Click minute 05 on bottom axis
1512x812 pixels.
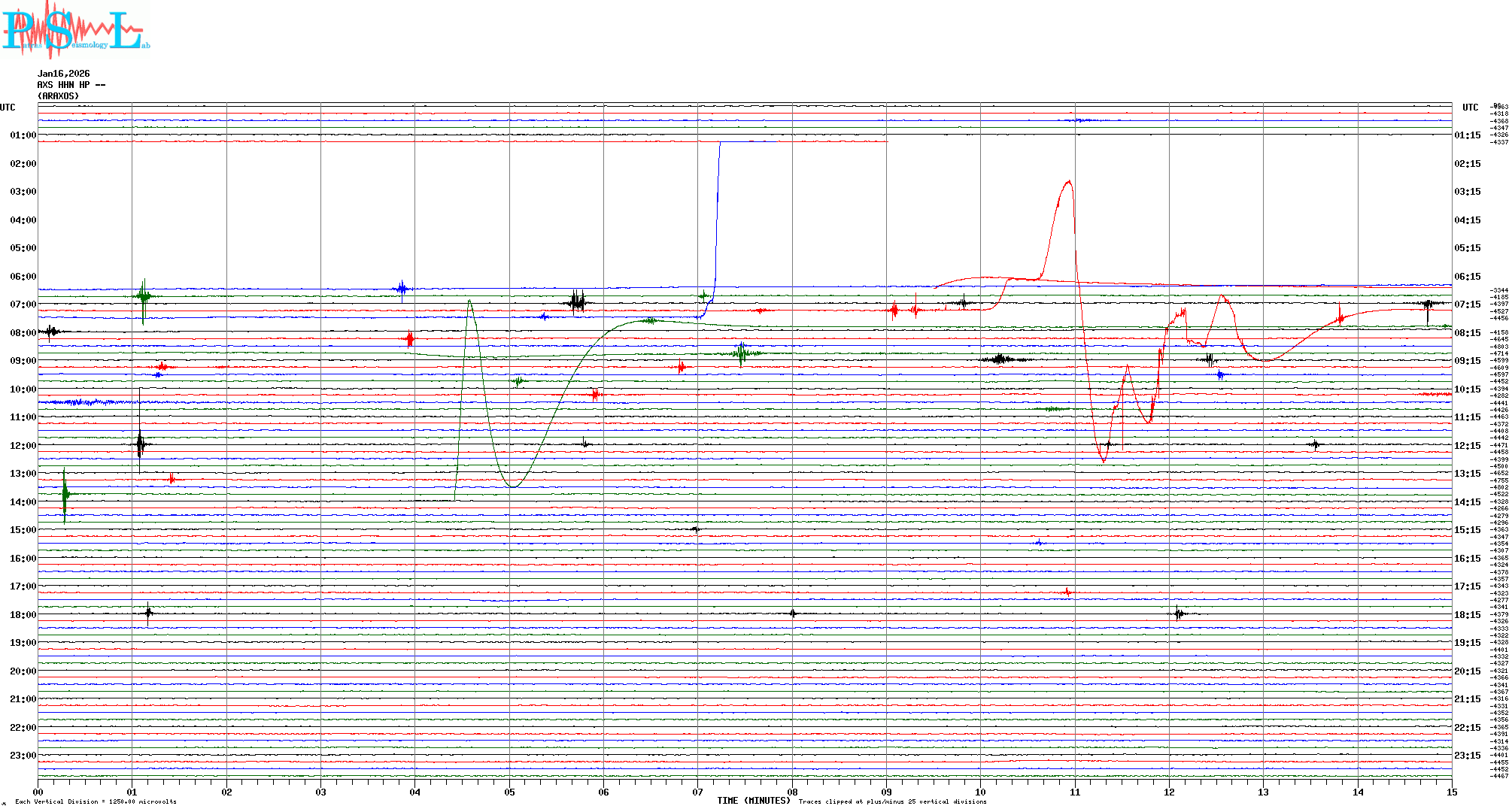(509, 792)
